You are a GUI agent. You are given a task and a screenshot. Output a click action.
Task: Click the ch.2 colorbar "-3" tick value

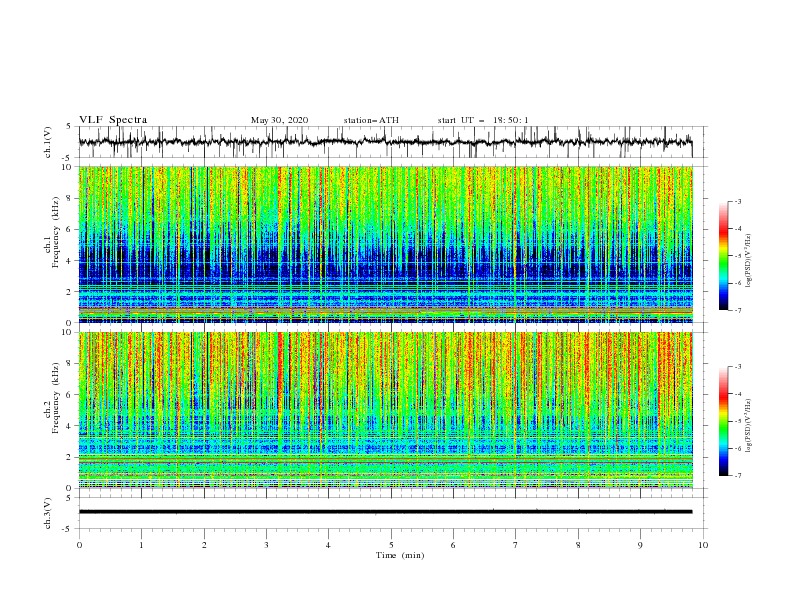(x=738, y=367)
